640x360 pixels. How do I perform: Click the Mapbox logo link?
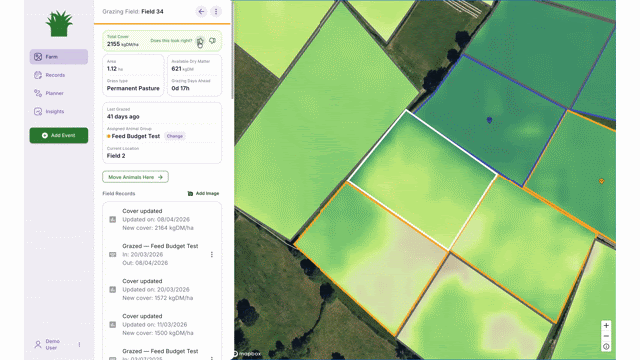pyautogui.click(x=247, y=354)
